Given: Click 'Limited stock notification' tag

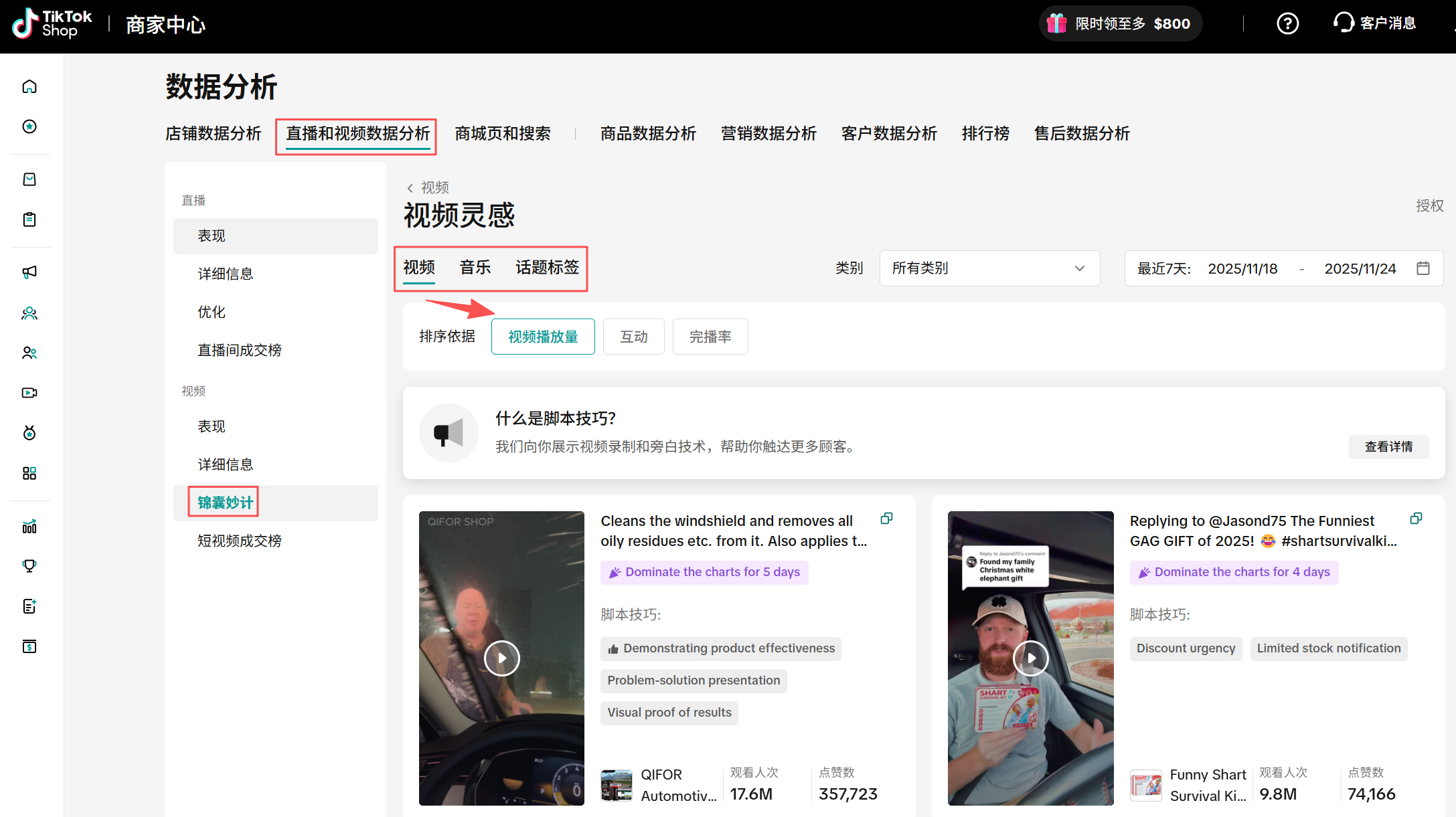Looking at the screenshot, I should (x=1329, y=649).
